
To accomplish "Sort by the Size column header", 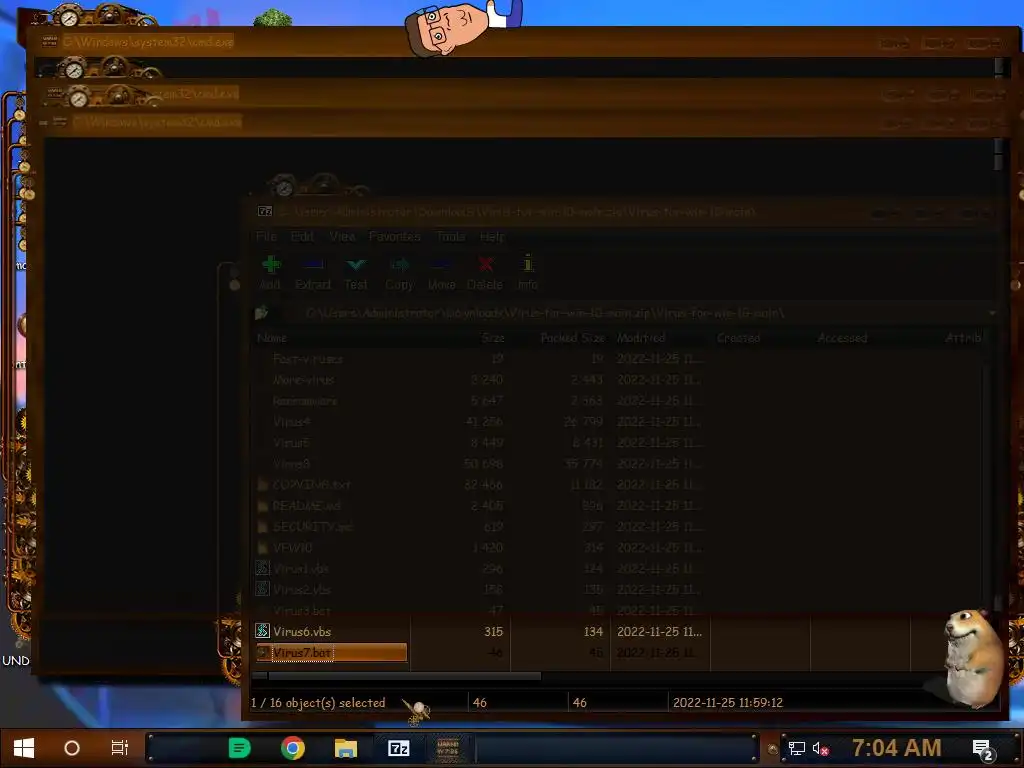I will coord(493,338).
